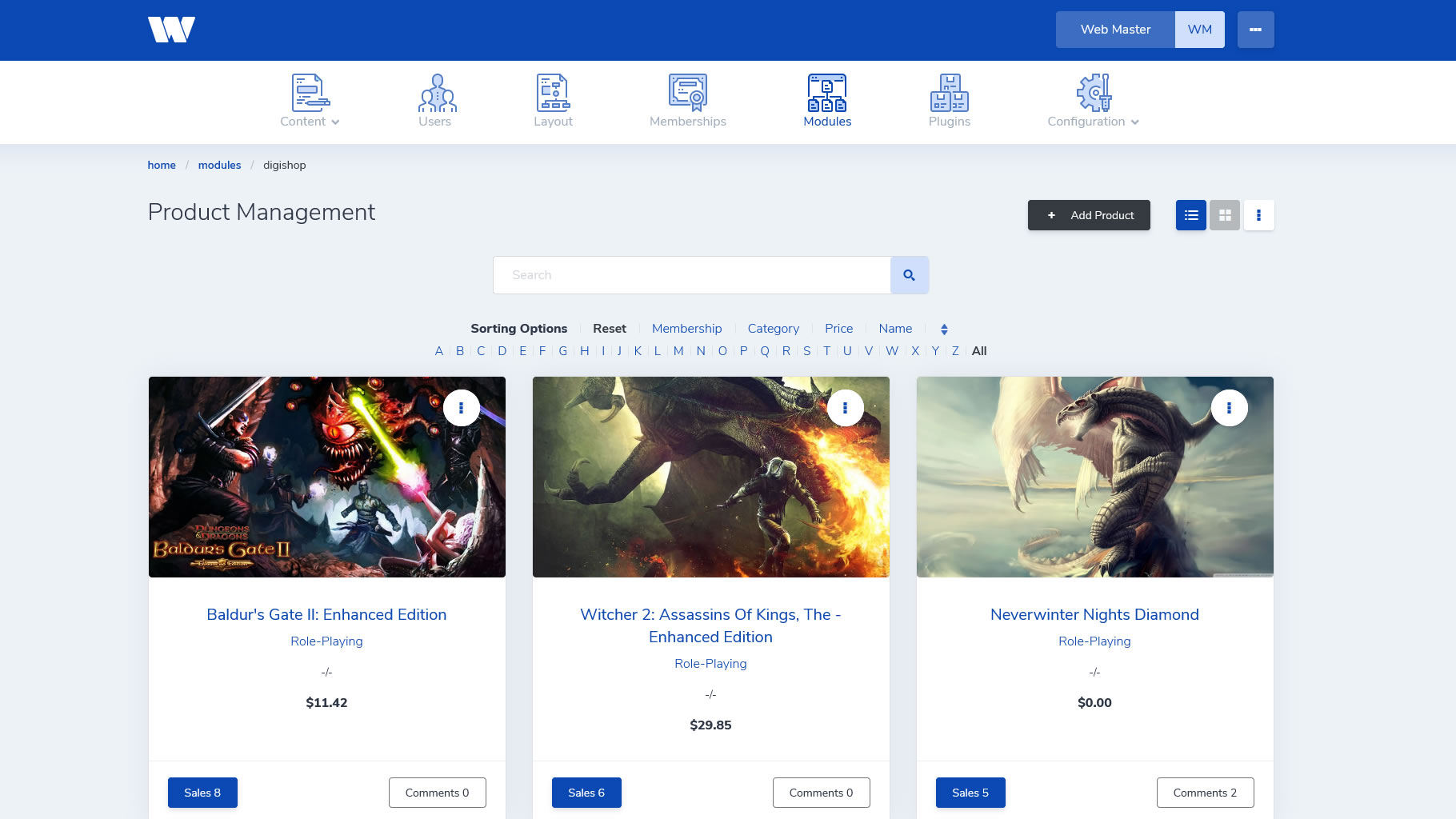The image size is (1456, 819).
Task: Click Role-Playing category under Neverwinter Nights Diamond
Action: pos(1094,641)
